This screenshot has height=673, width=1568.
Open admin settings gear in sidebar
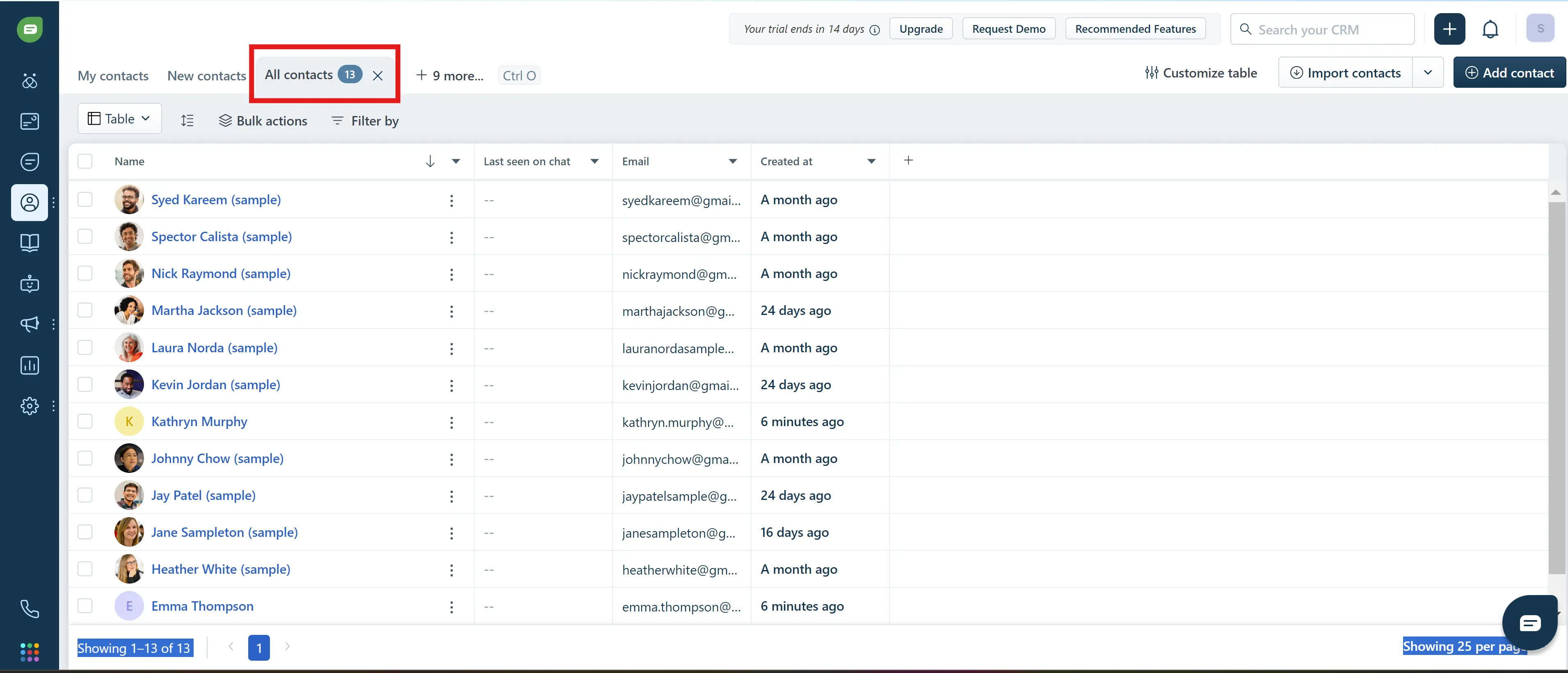[29, 406]
